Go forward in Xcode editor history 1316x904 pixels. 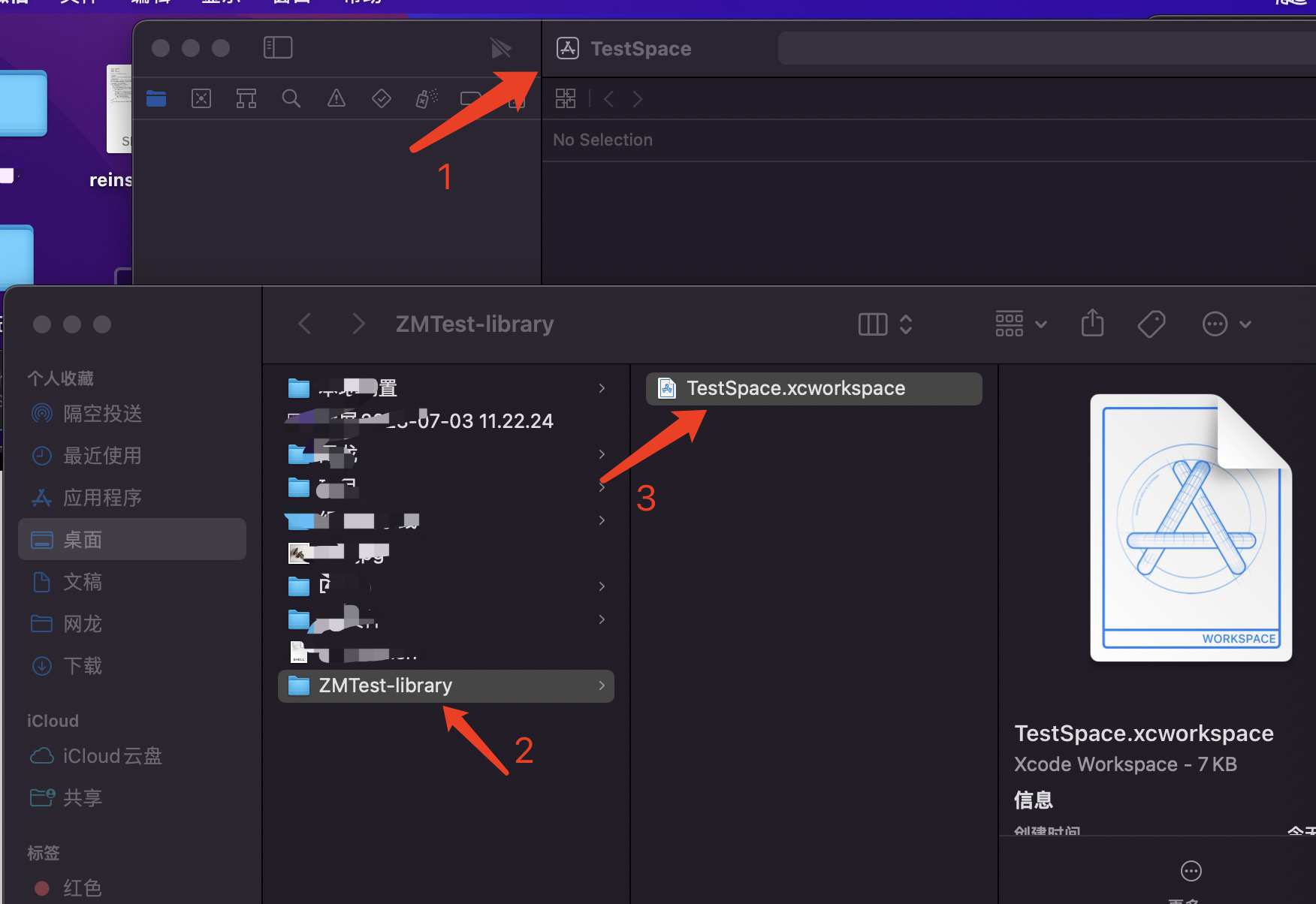(x=638, y=98)
